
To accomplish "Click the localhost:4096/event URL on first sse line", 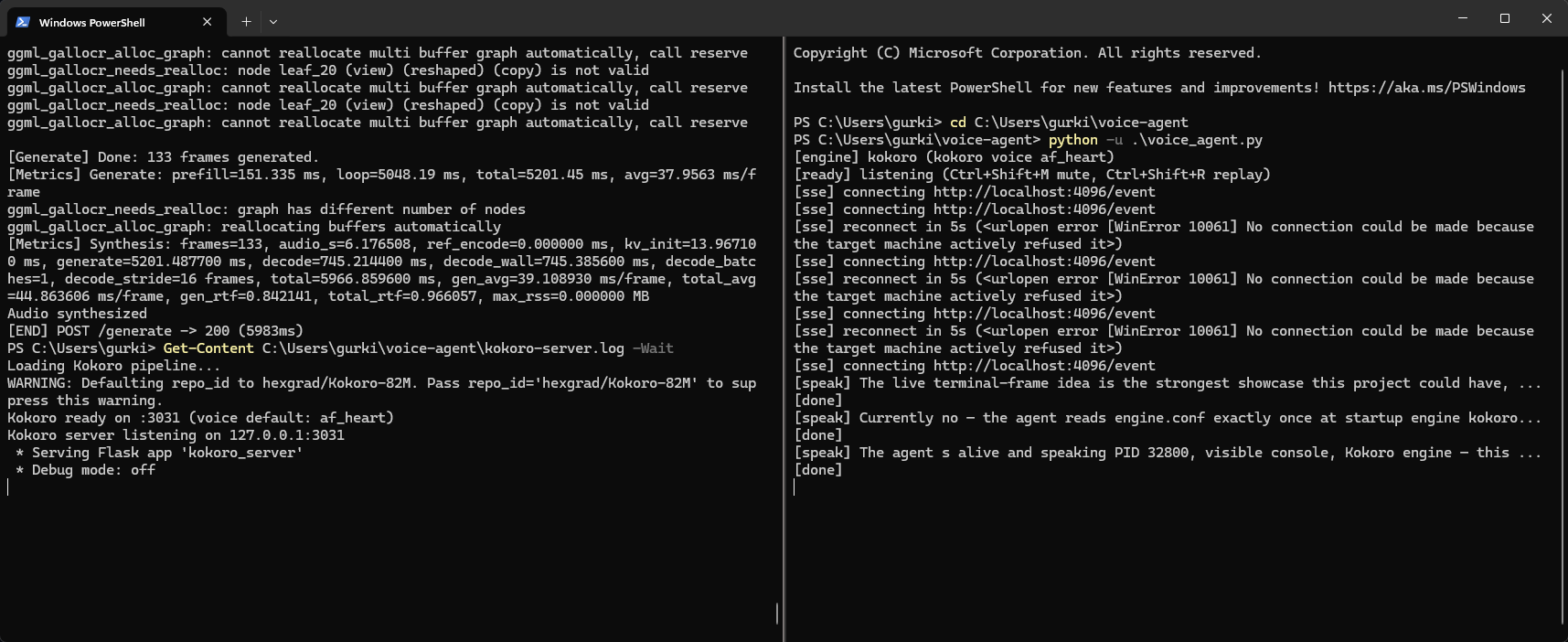I will click(x=1044, y=192).
